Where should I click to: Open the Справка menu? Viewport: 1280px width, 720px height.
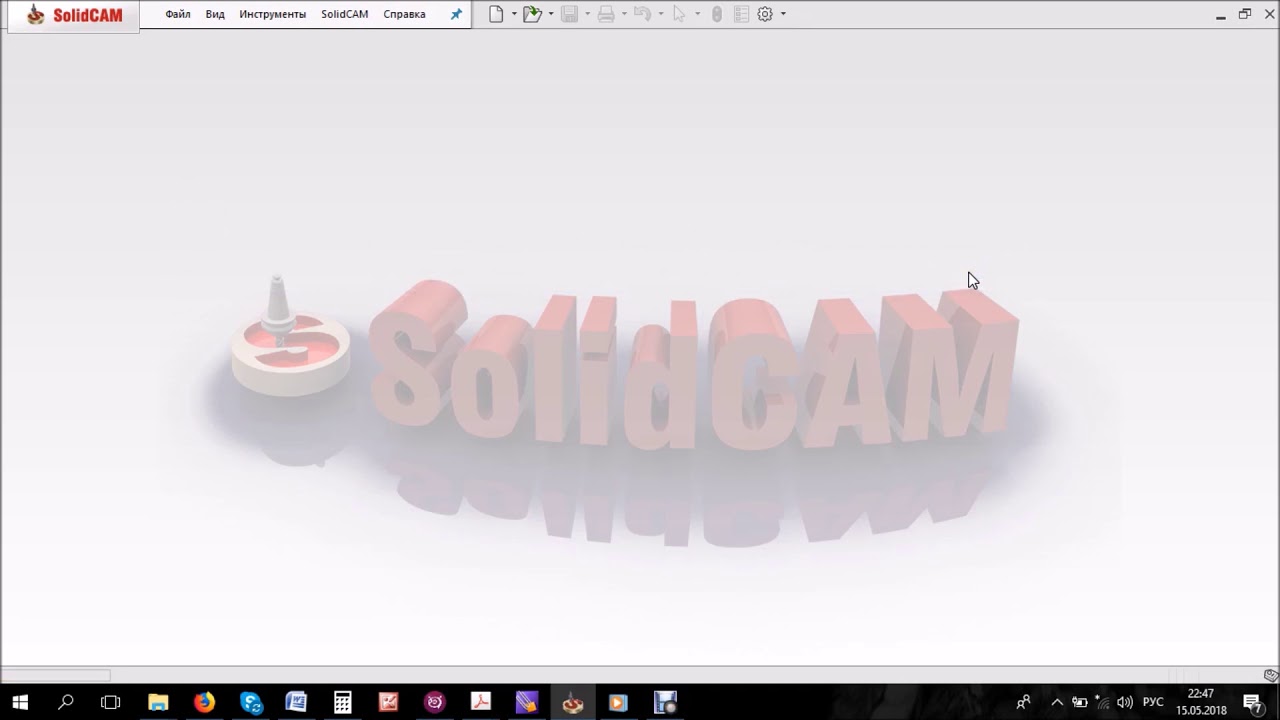tap(404, 14)
